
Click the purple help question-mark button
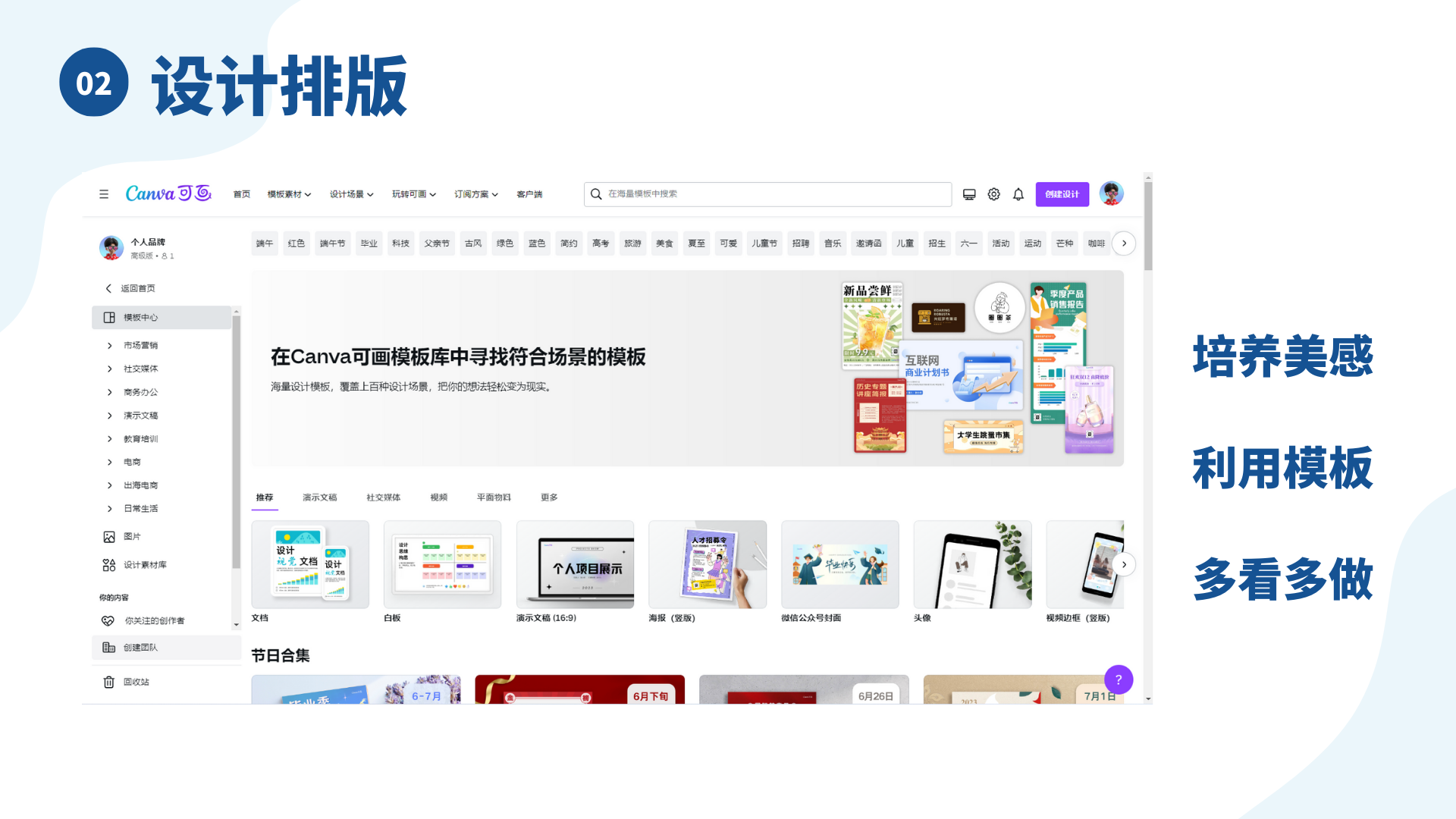pyautogui.click(x=1119, y=679)
